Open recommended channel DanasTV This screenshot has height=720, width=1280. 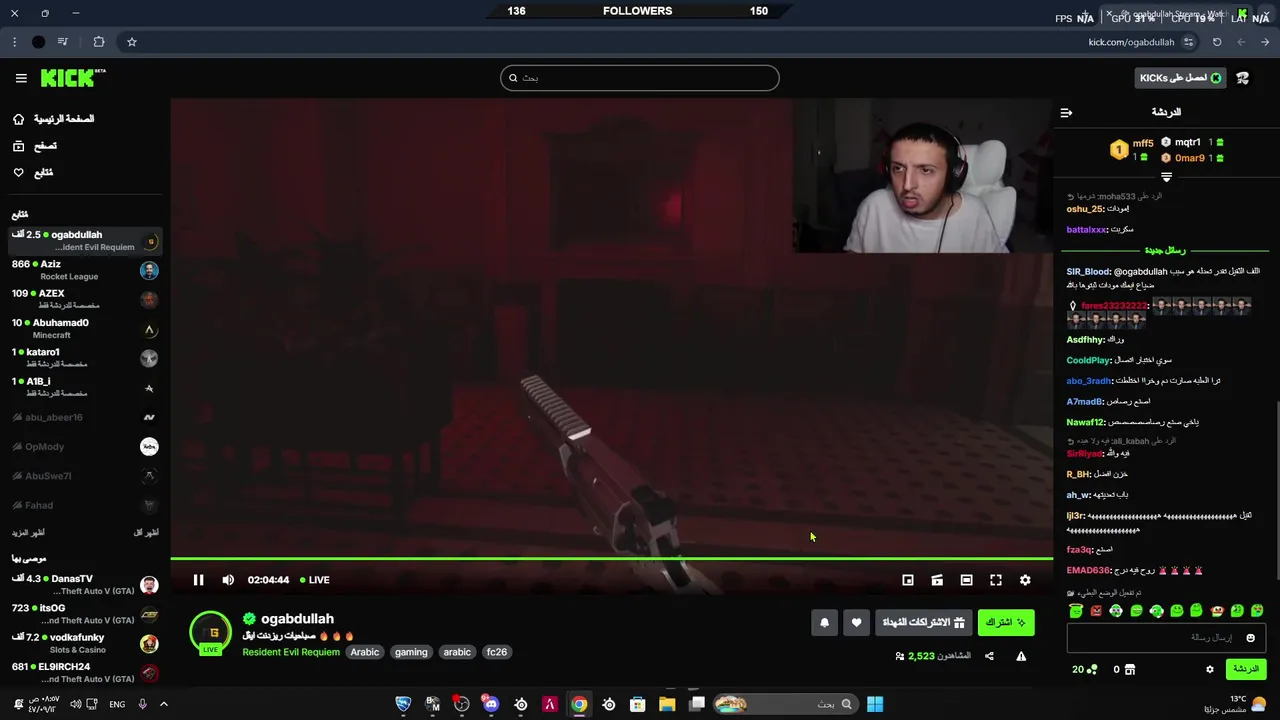click(85, 585)
